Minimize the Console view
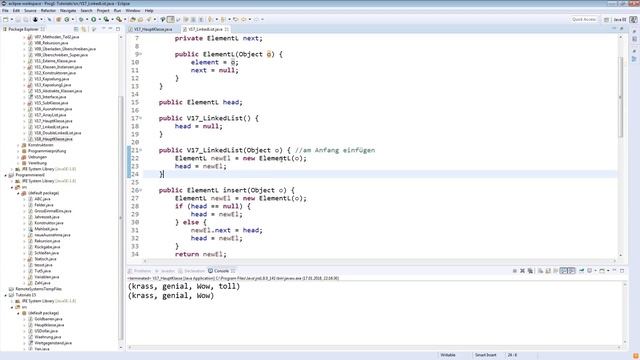Screen dimensions: 640x360 pyautogui.click(x=614, y=270)
